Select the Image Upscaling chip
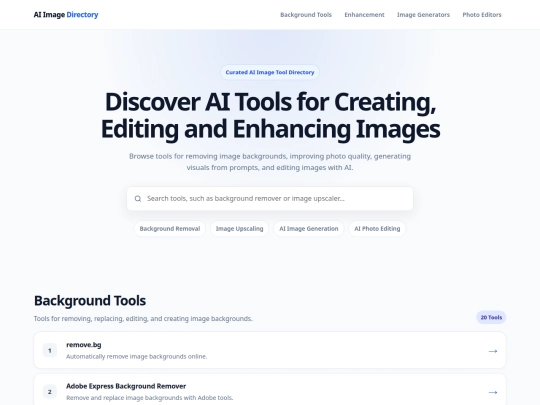Viewport: 540px width, 405px height. (239, 229)
